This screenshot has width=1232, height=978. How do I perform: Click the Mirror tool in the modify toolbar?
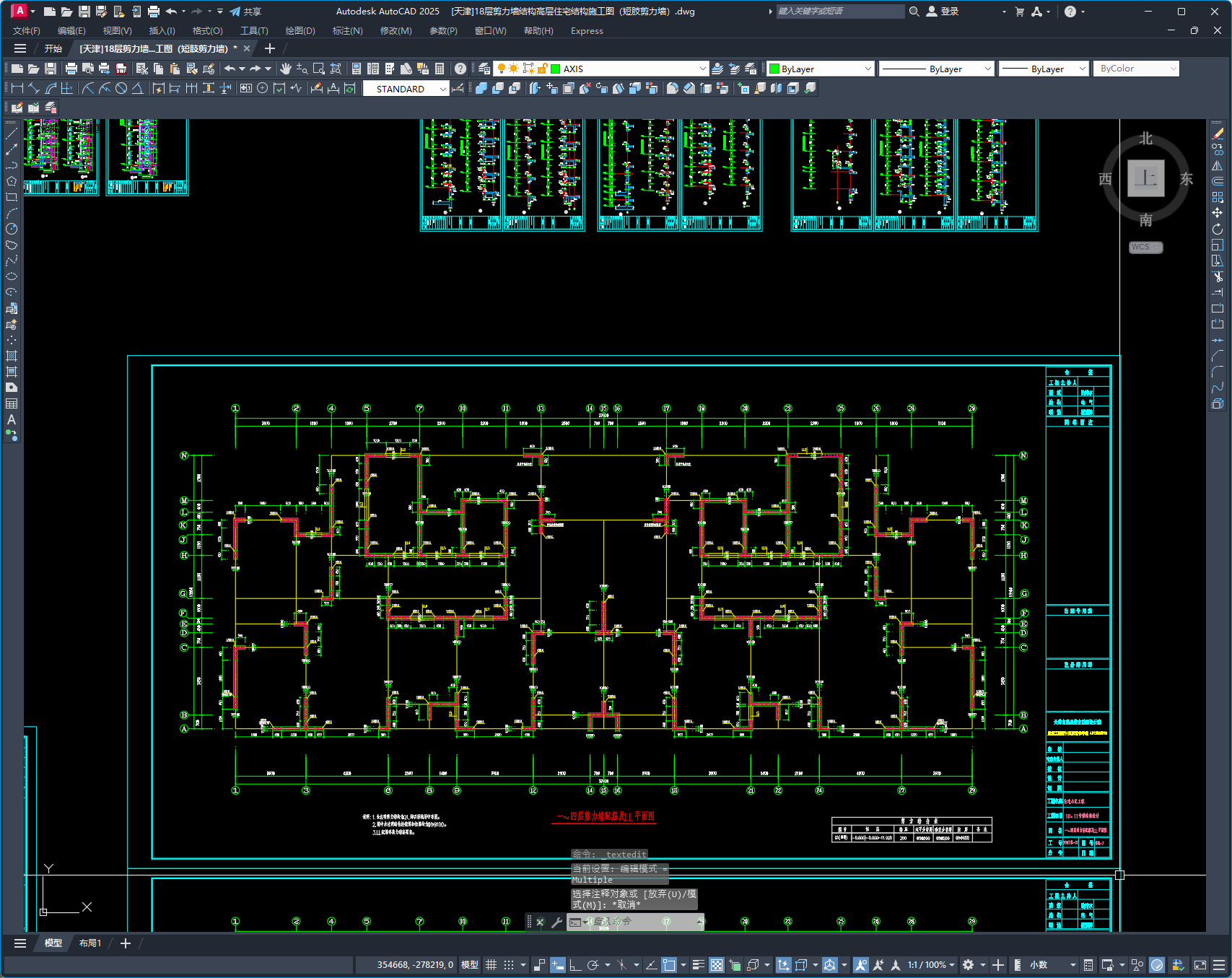pos(1218,165)
